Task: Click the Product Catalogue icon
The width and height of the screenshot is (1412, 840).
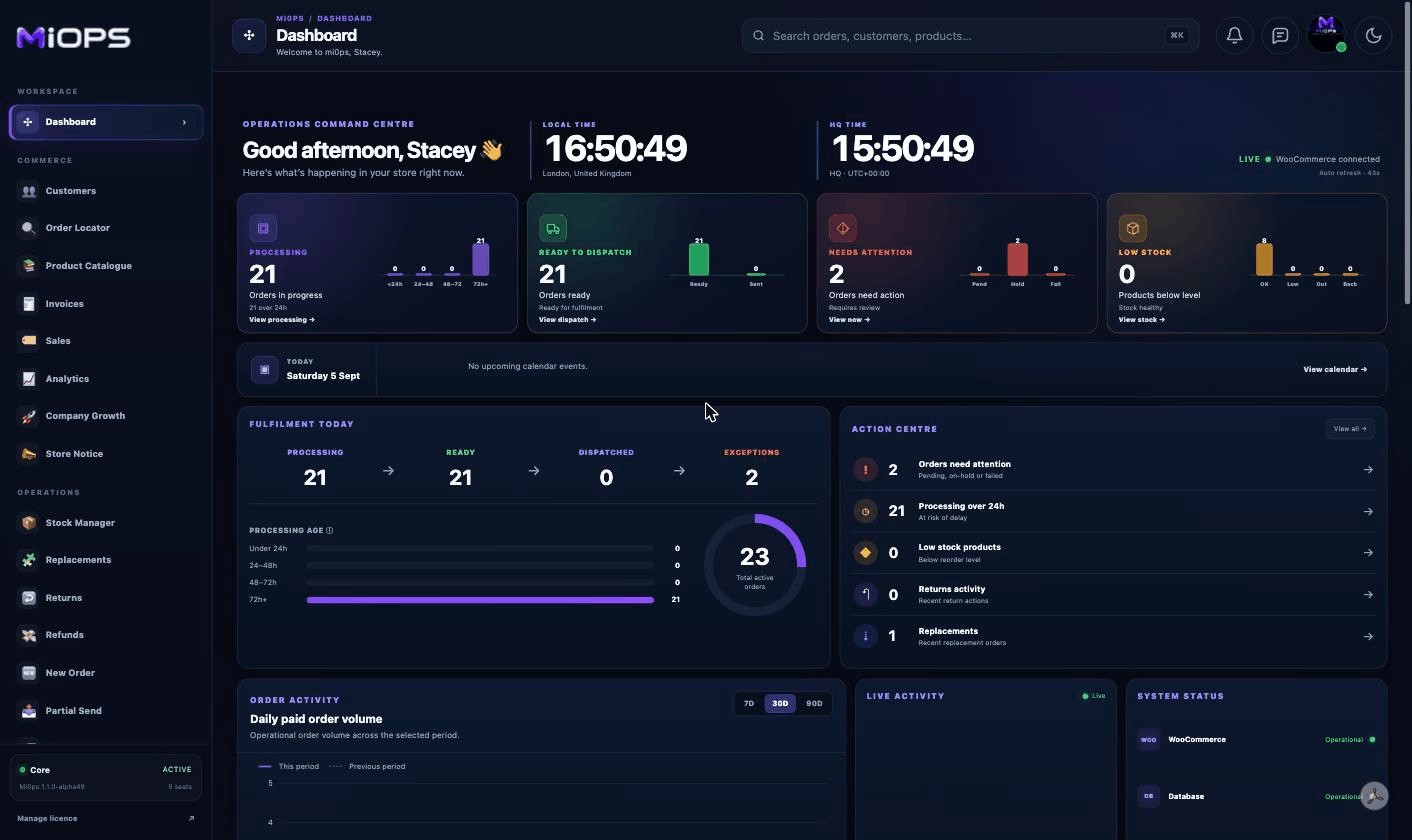Action: 28,266
